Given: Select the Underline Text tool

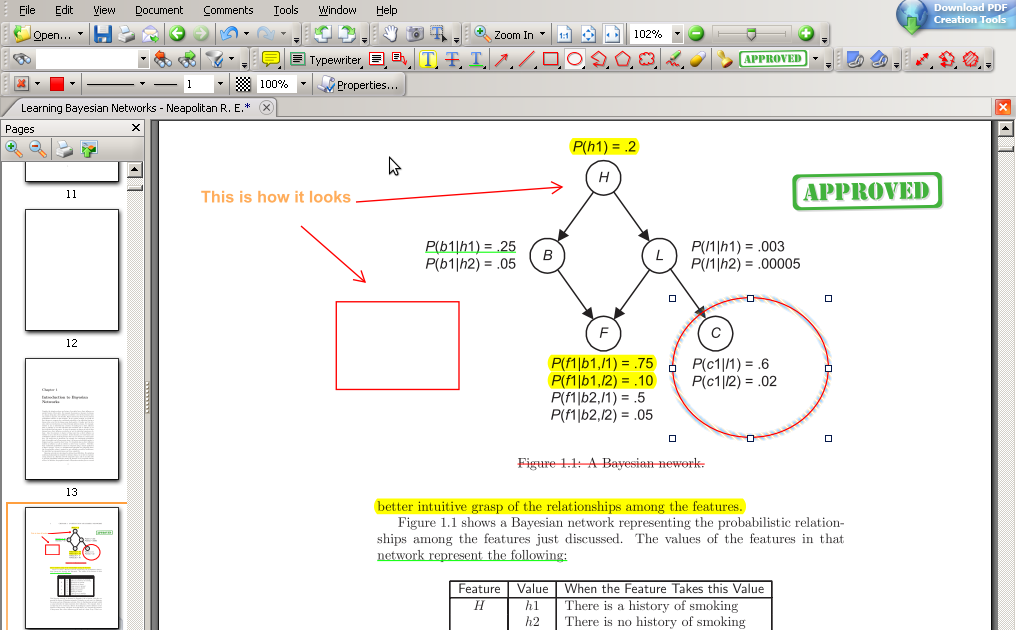Looking at the screenshot, I should coord(476,60).
